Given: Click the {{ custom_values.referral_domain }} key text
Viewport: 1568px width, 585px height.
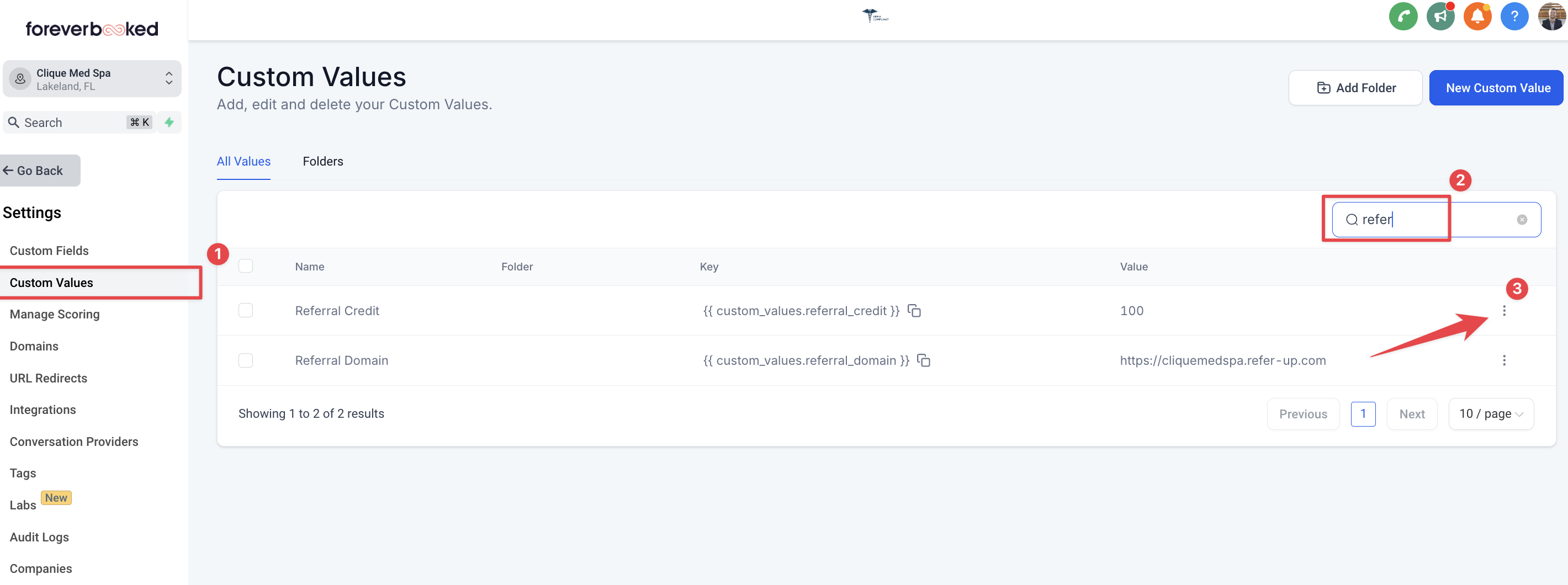Looking at the screenshot, I should tap(806, 360).
